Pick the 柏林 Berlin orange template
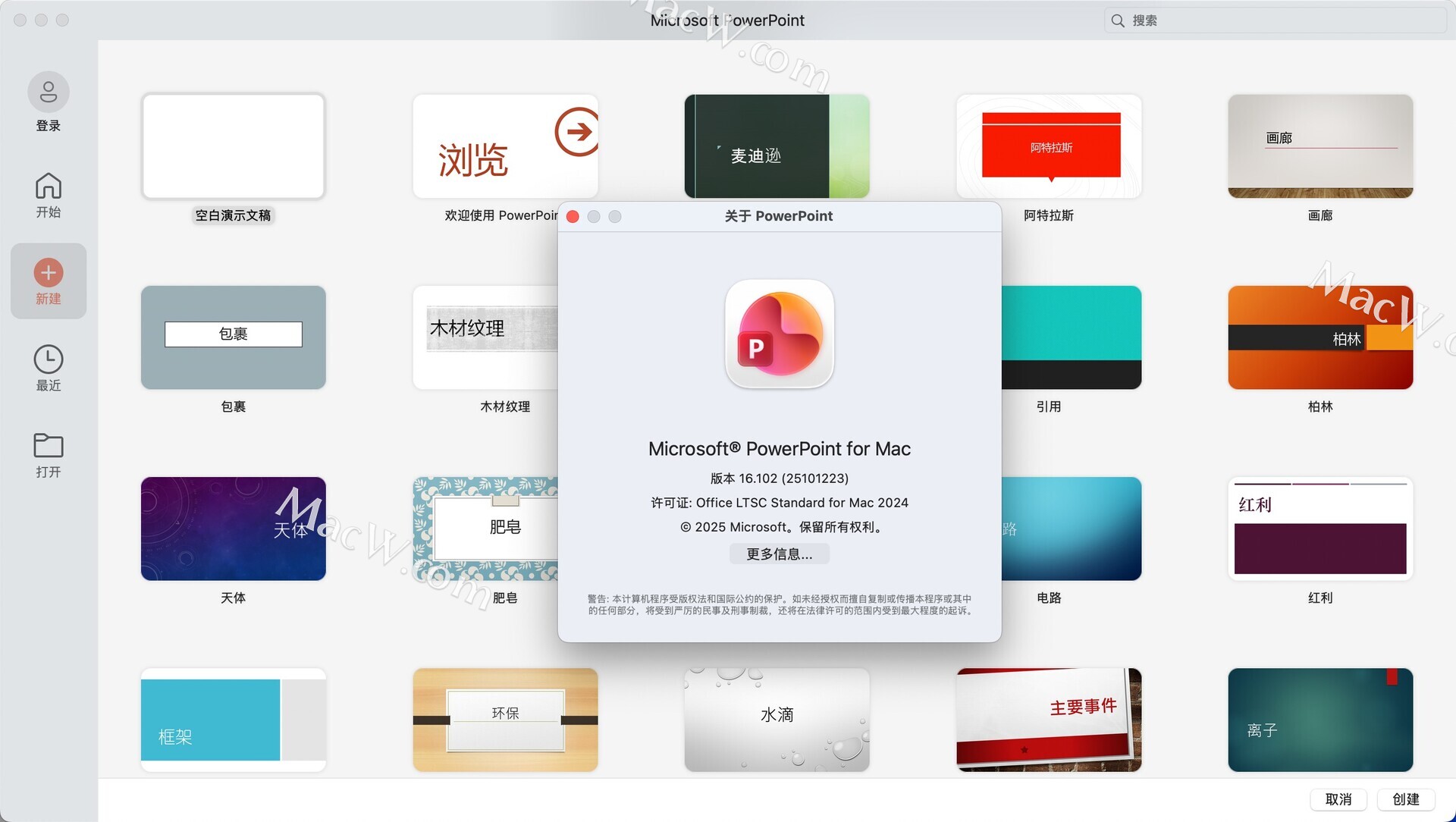 [1320, 337]
